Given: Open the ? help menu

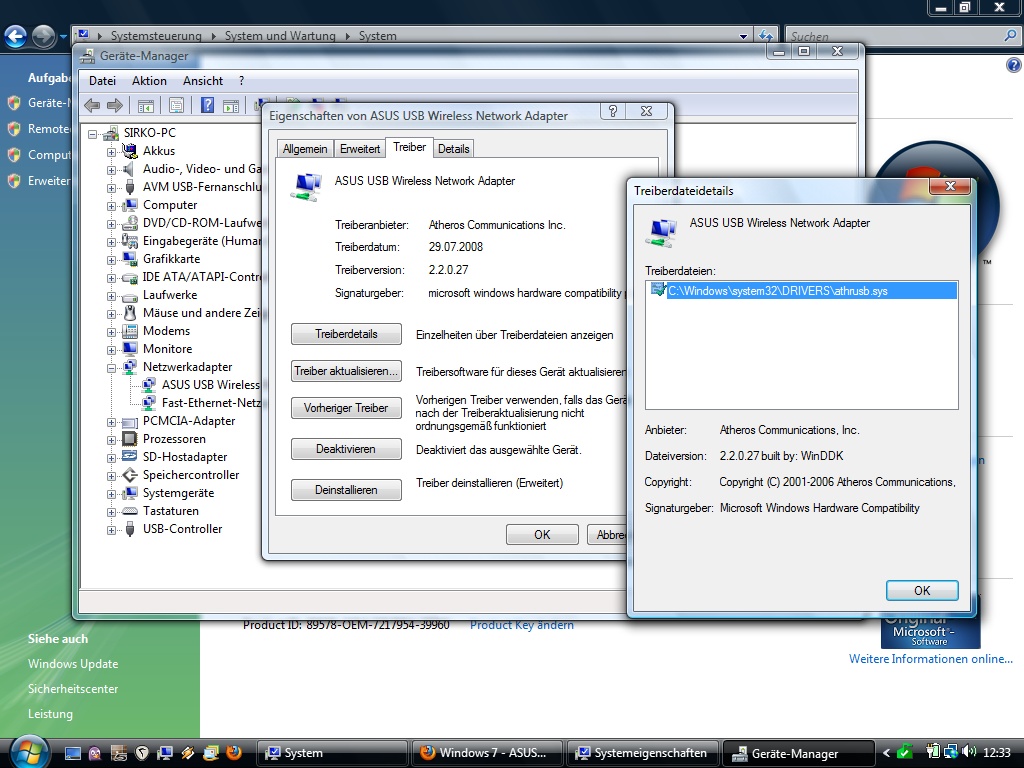Looking at the screenshot, I should [x=242, y=81].
